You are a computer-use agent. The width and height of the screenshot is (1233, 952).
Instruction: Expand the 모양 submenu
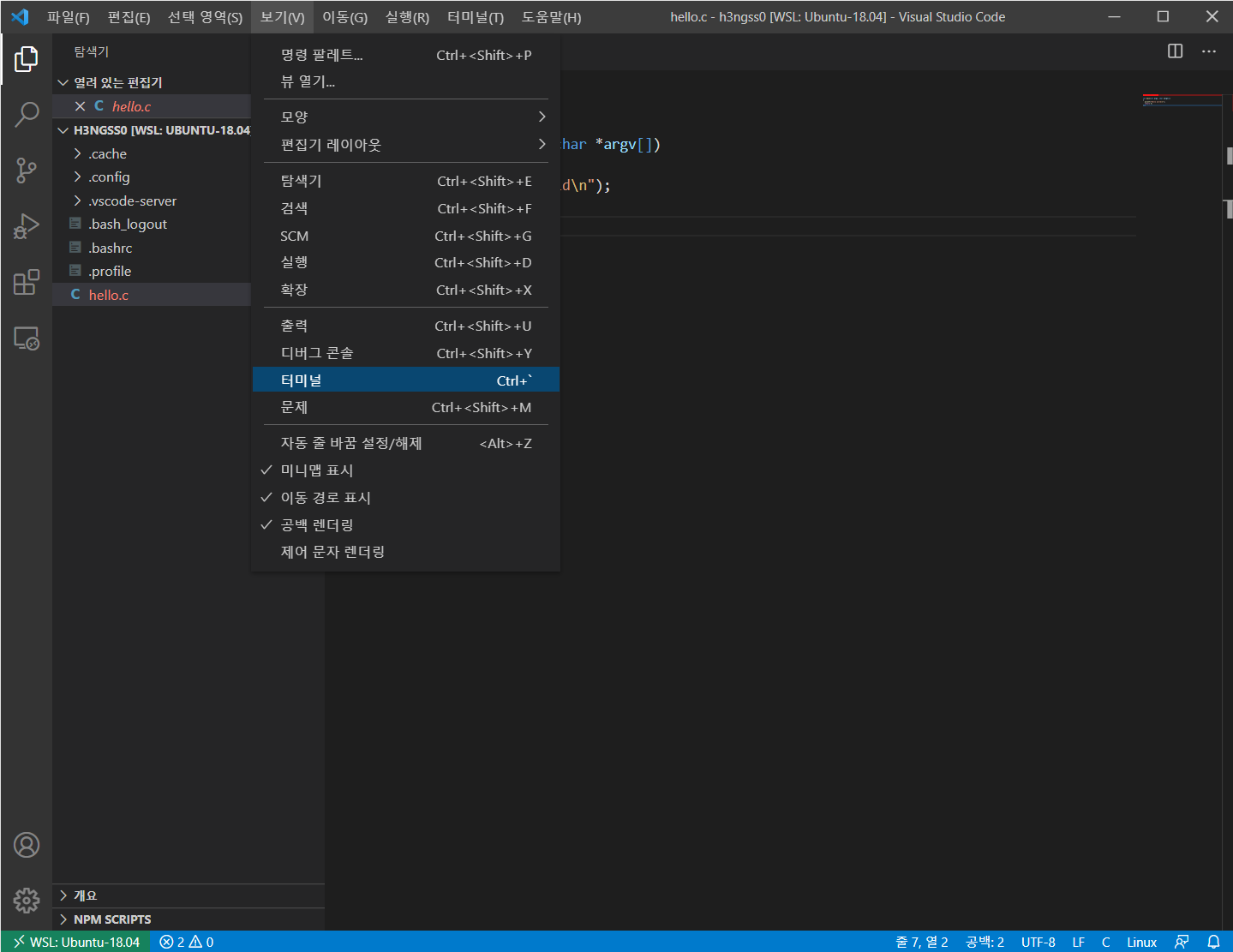click(406, 117)
